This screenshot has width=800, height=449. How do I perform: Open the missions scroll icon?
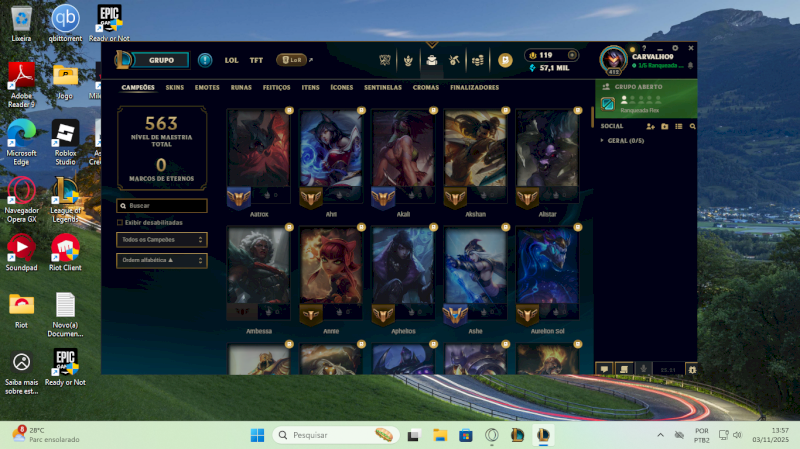click(624, 369)
